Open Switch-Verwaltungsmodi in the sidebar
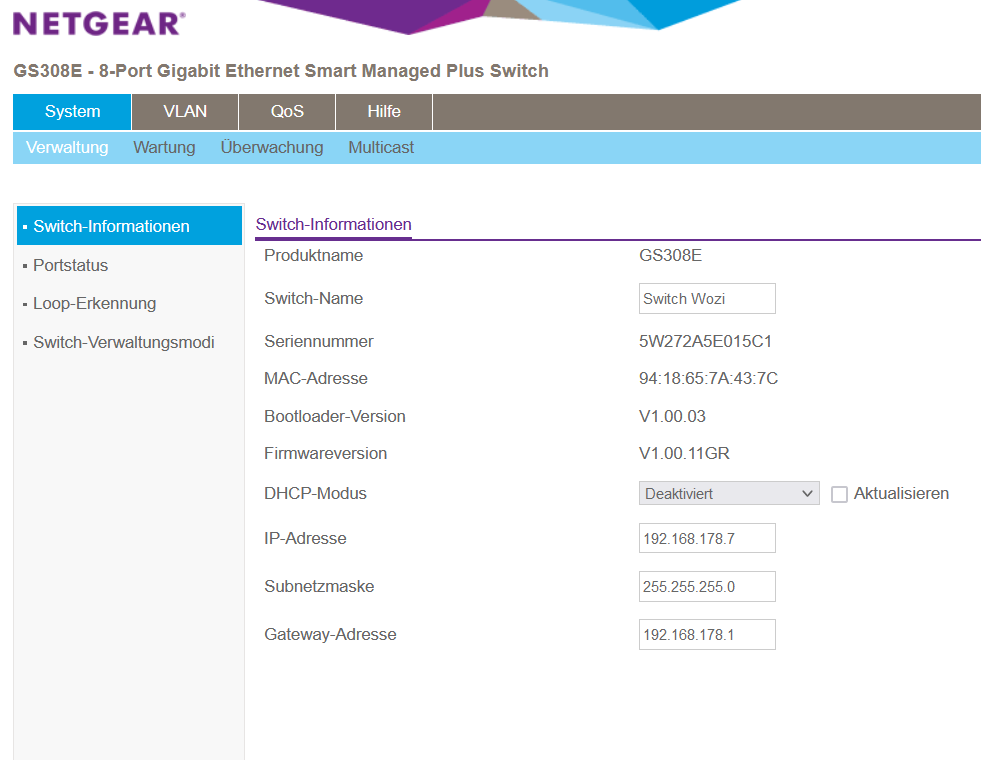 [x=123, y=342]
